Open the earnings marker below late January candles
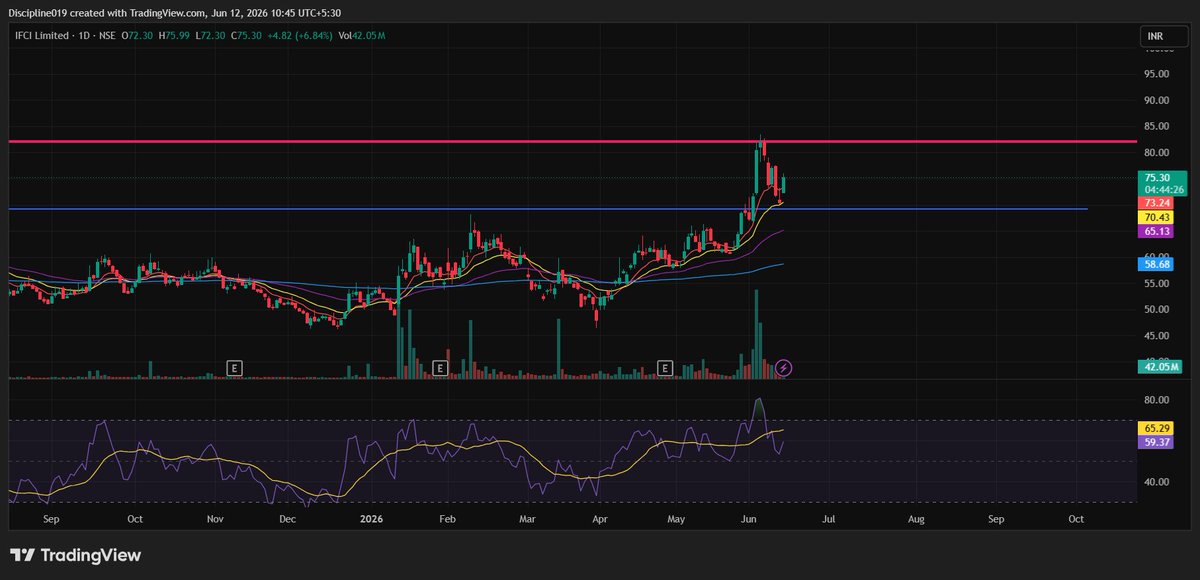 tap(440, 368)
